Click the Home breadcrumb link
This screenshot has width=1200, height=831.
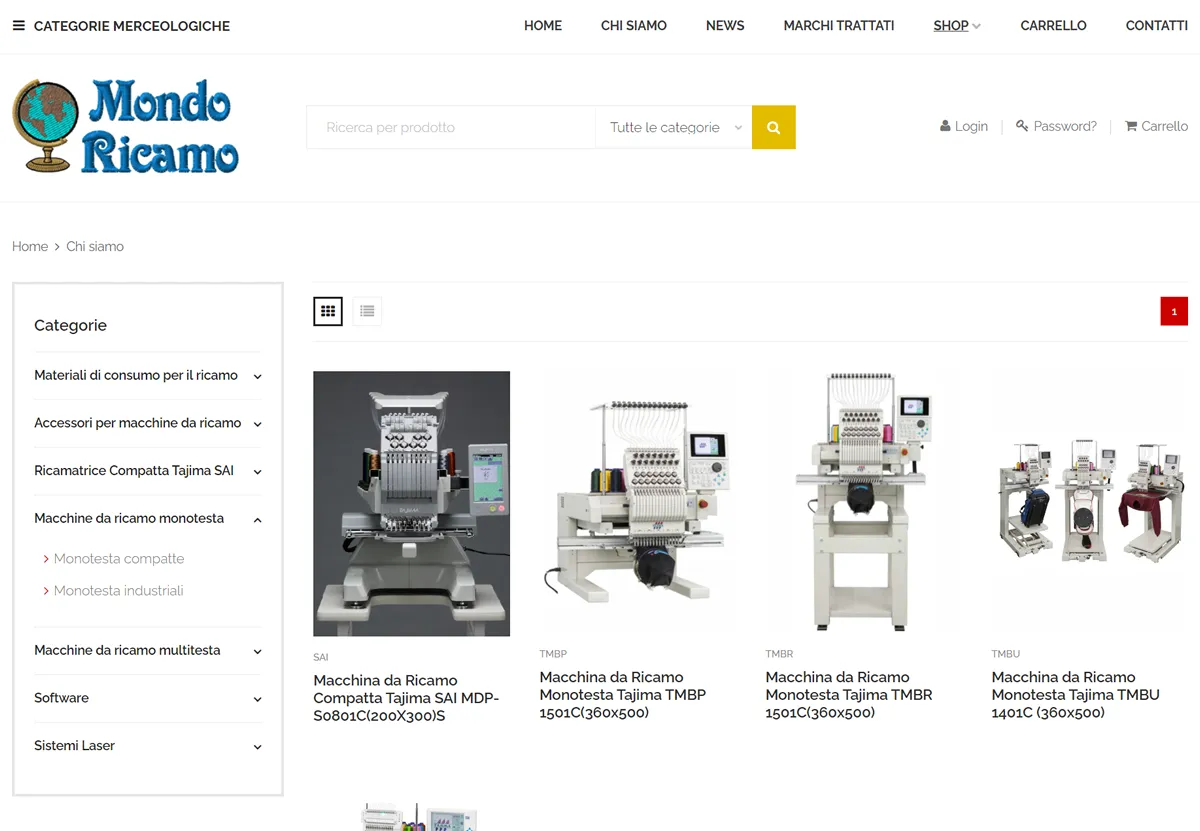[30, 247]
